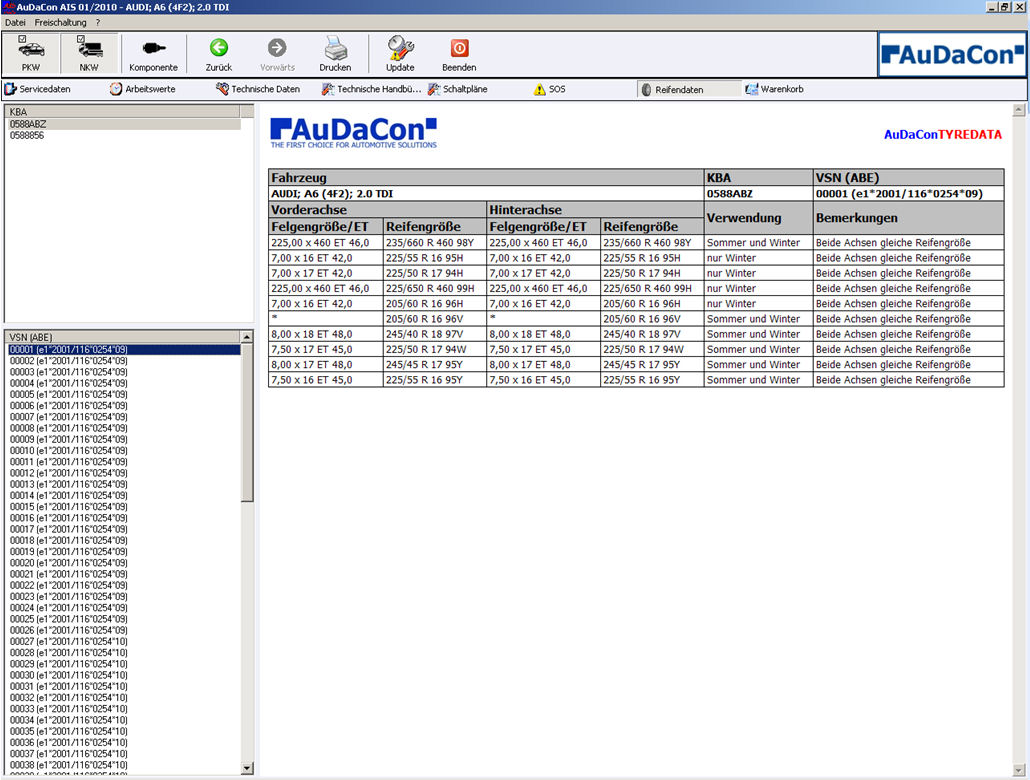Open the SOS warning section
The height and width of the screenshot is (780, 1030).
click(x=549, y=89)
